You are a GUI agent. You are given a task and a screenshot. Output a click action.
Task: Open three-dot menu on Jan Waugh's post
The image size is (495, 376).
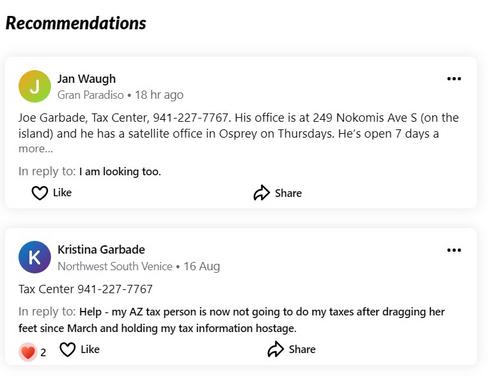click(x=454, y=79)
